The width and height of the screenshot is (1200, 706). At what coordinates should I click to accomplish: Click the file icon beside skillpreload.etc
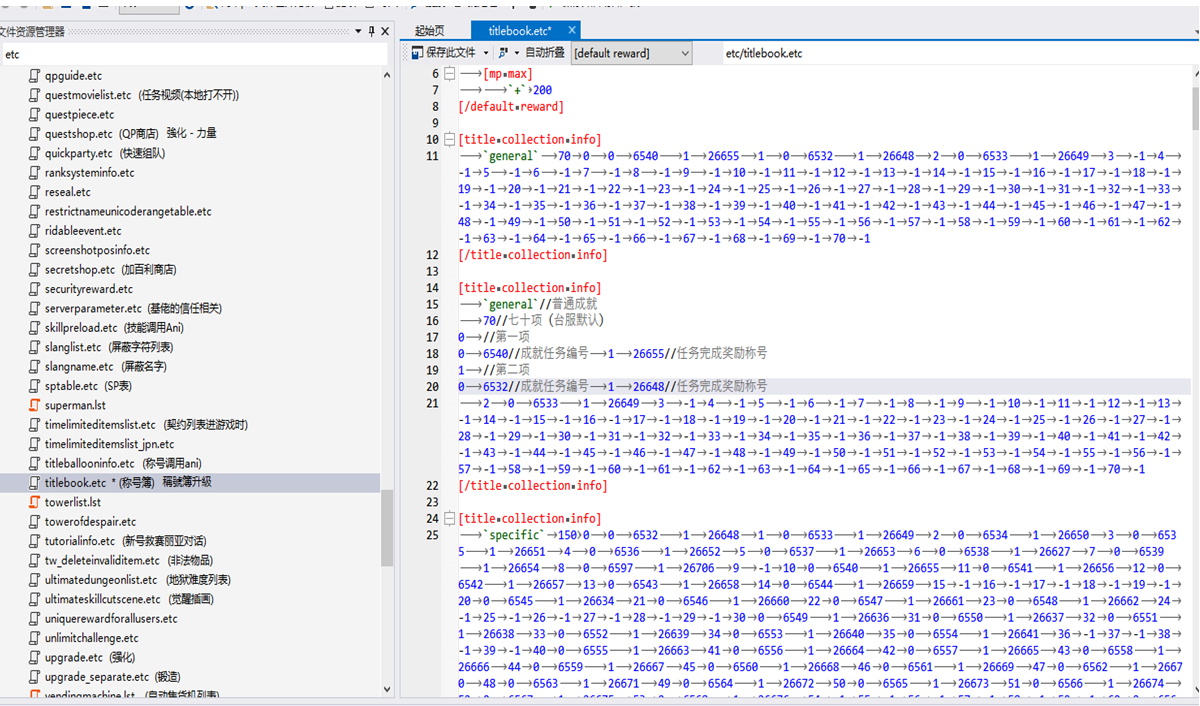coord(34,328)
